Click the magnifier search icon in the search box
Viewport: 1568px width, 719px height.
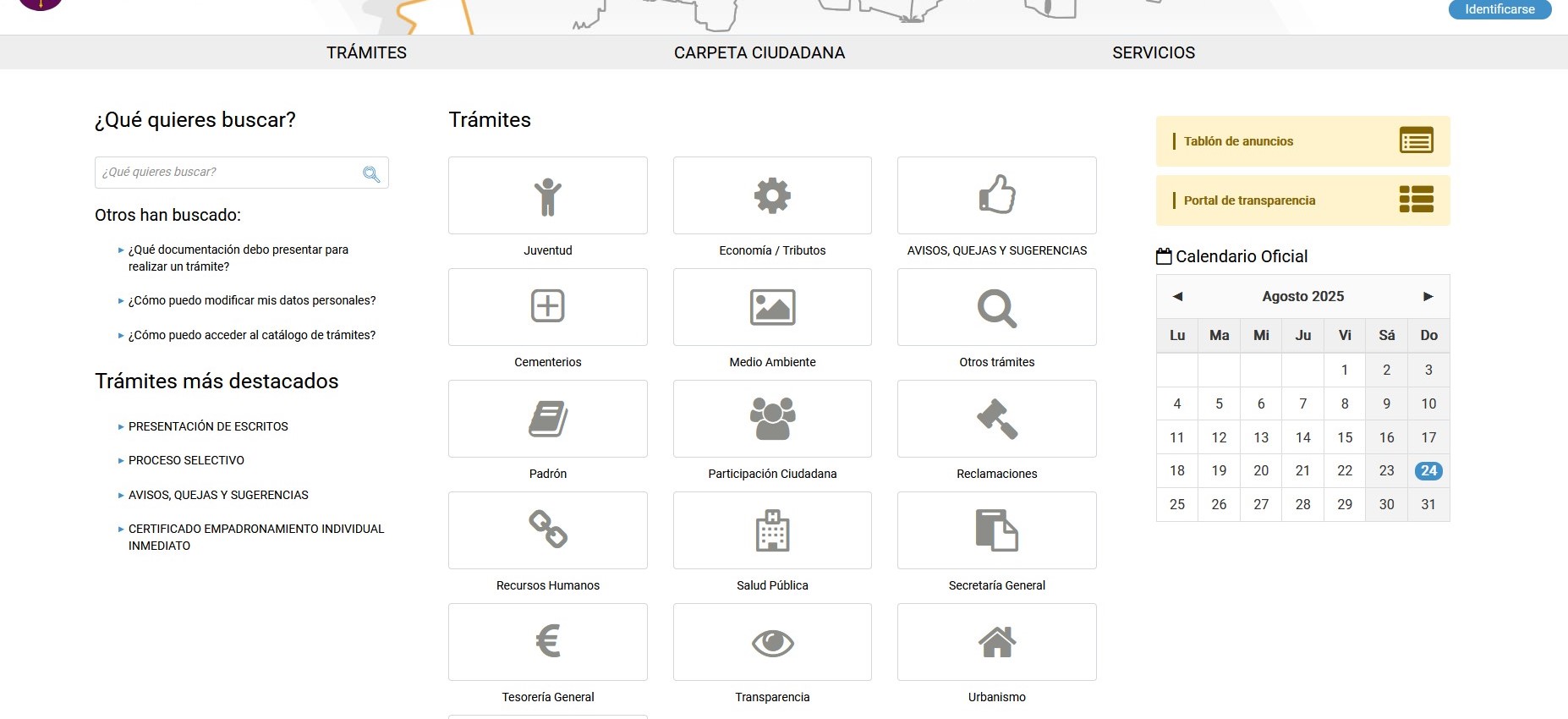click(x=370, y=173)
